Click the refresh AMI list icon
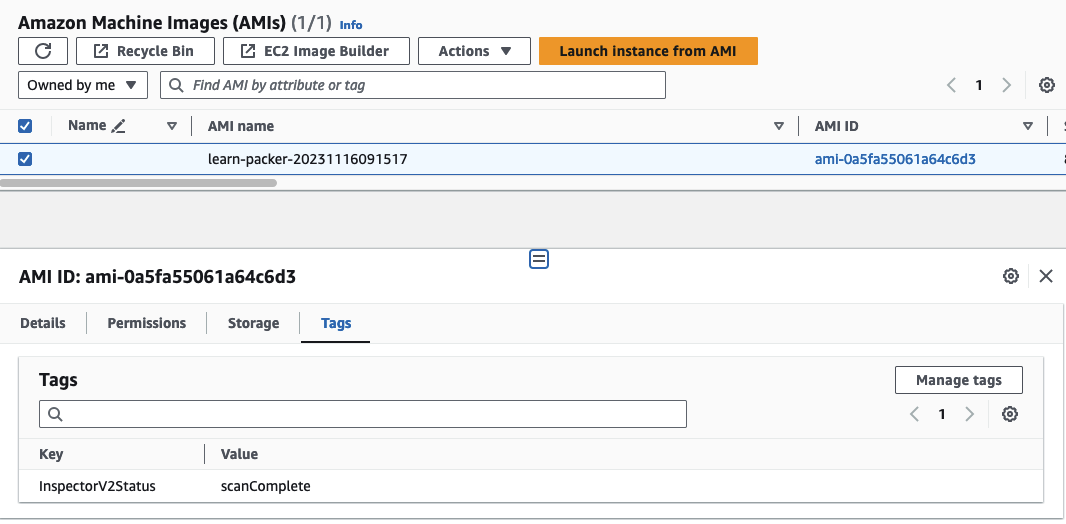This screenshot has height=524, width=1066. 43,51
